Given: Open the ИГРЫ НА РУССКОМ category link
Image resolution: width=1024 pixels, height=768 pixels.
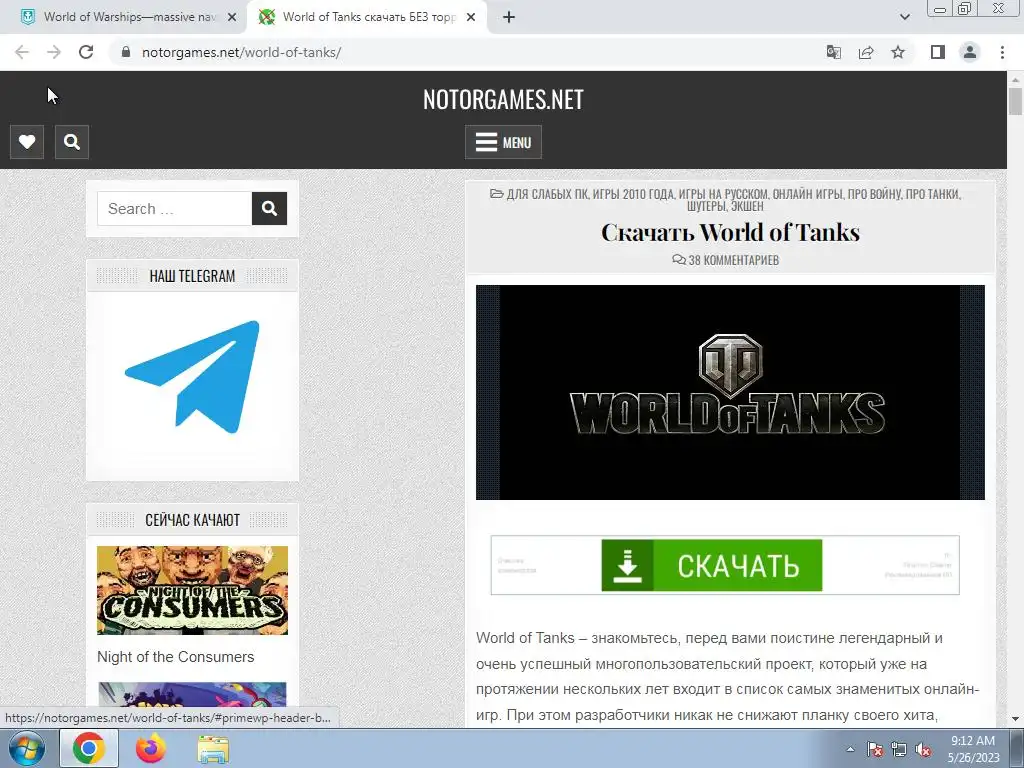Looking at the screenshot, I should click(723, 194).
